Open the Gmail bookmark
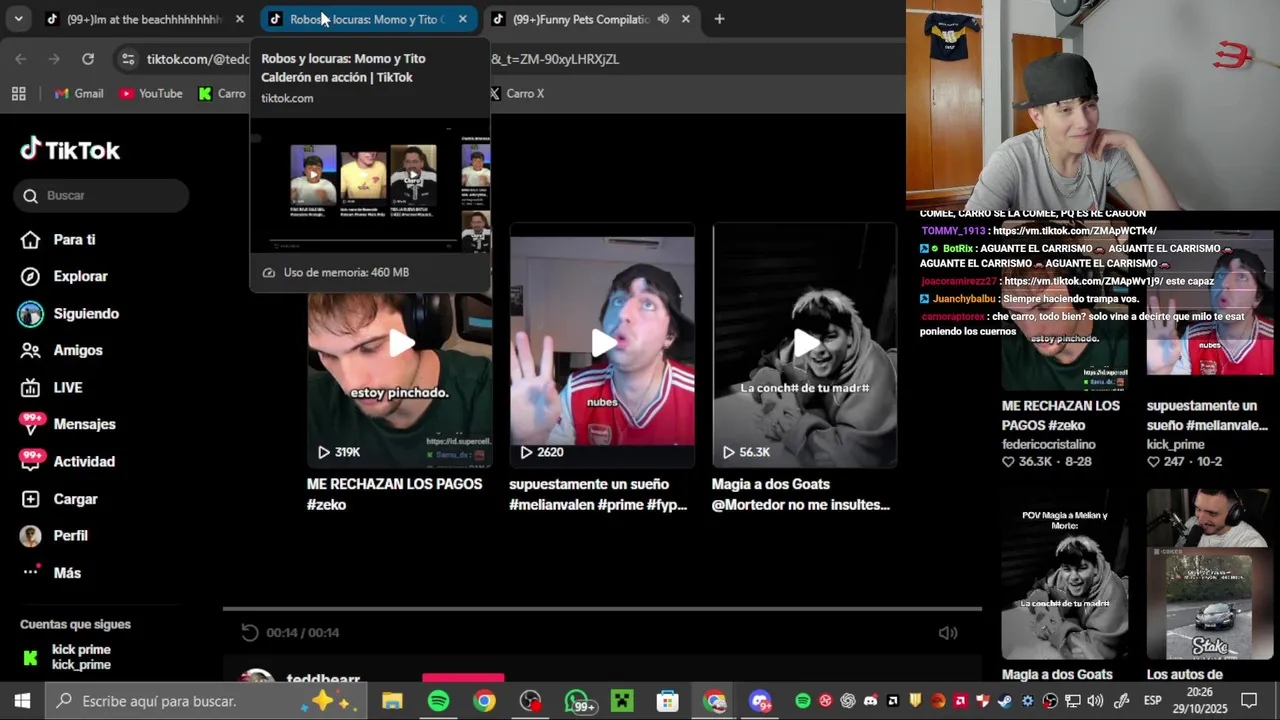 tap(79, 93)
